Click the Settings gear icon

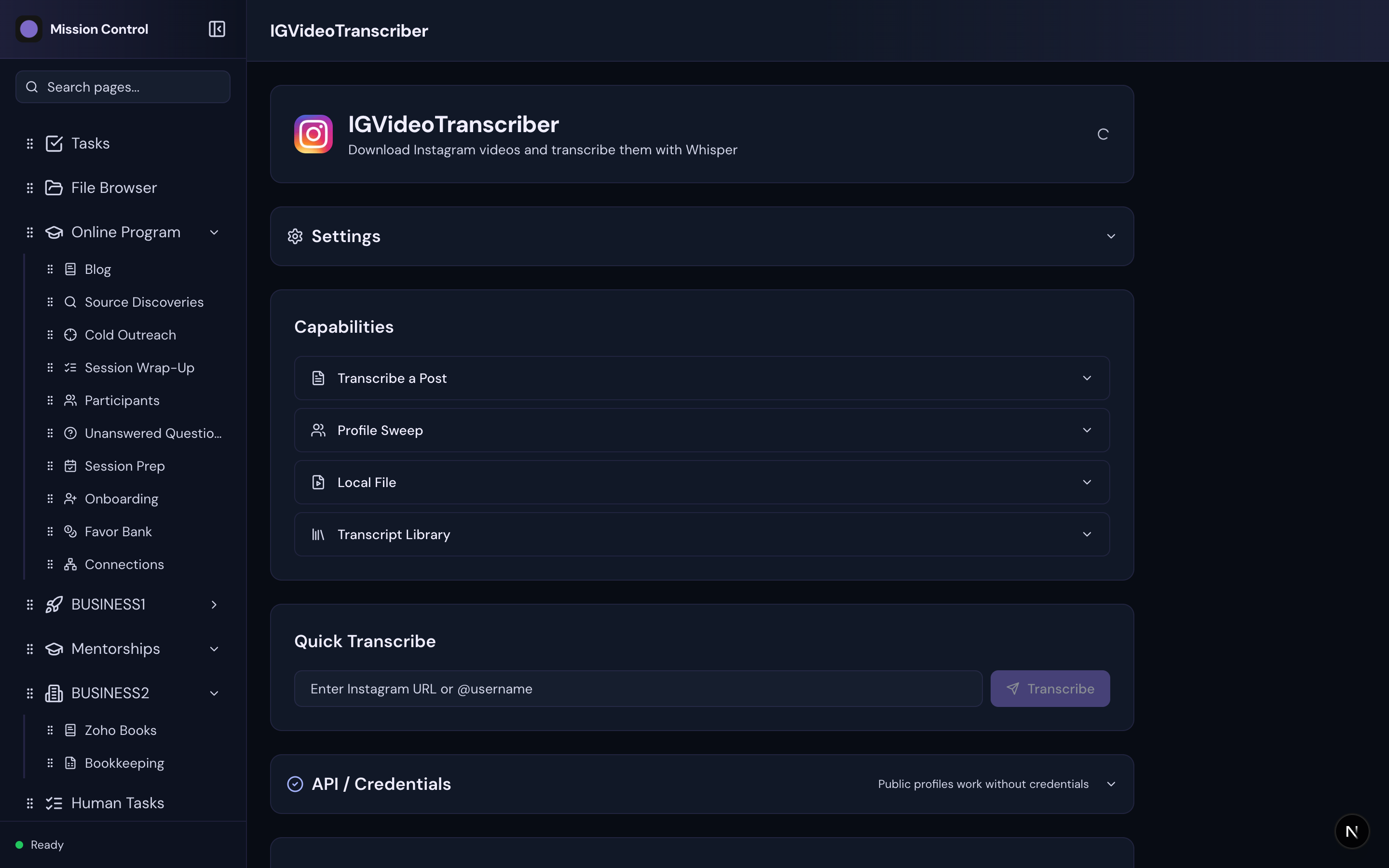295,236
